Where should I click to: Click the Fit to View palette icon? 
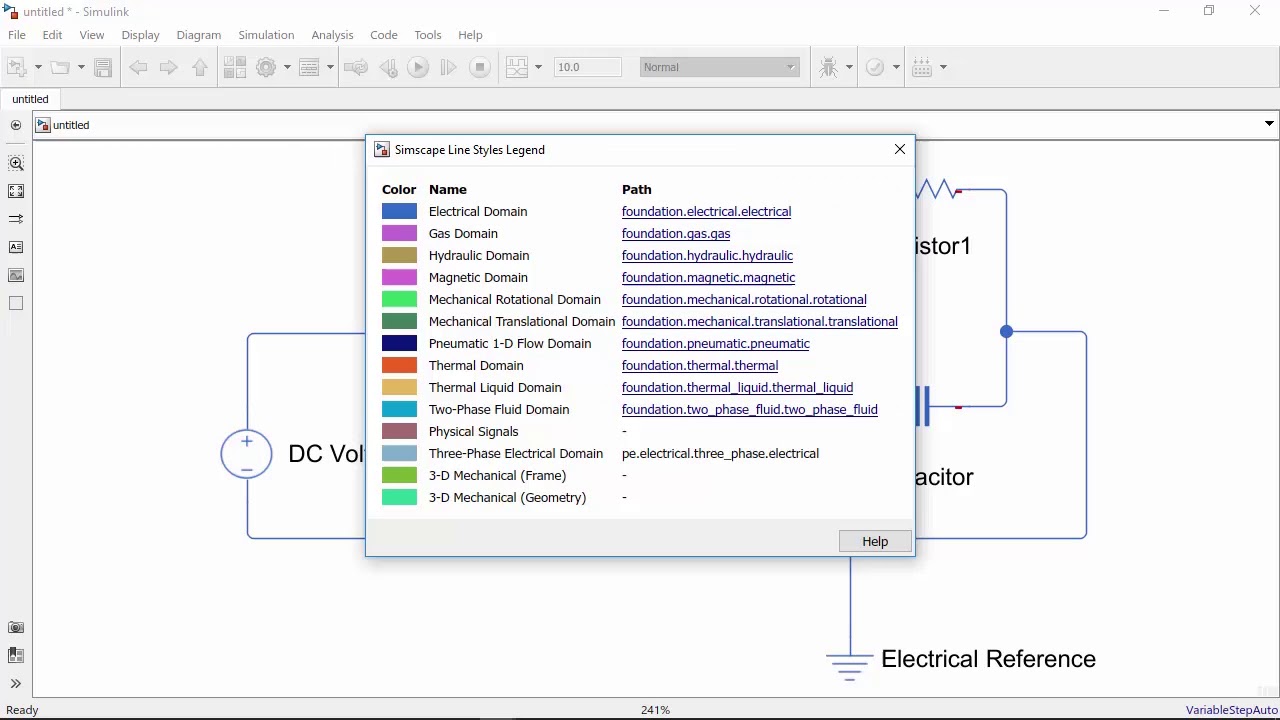(16, 191)
